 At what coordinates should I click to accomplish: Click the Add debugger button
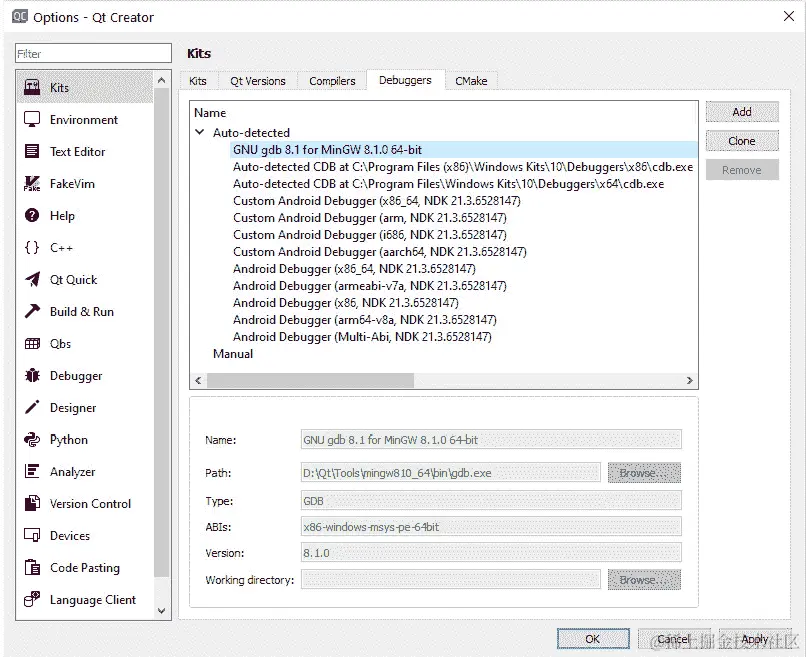tap(742, 112)
